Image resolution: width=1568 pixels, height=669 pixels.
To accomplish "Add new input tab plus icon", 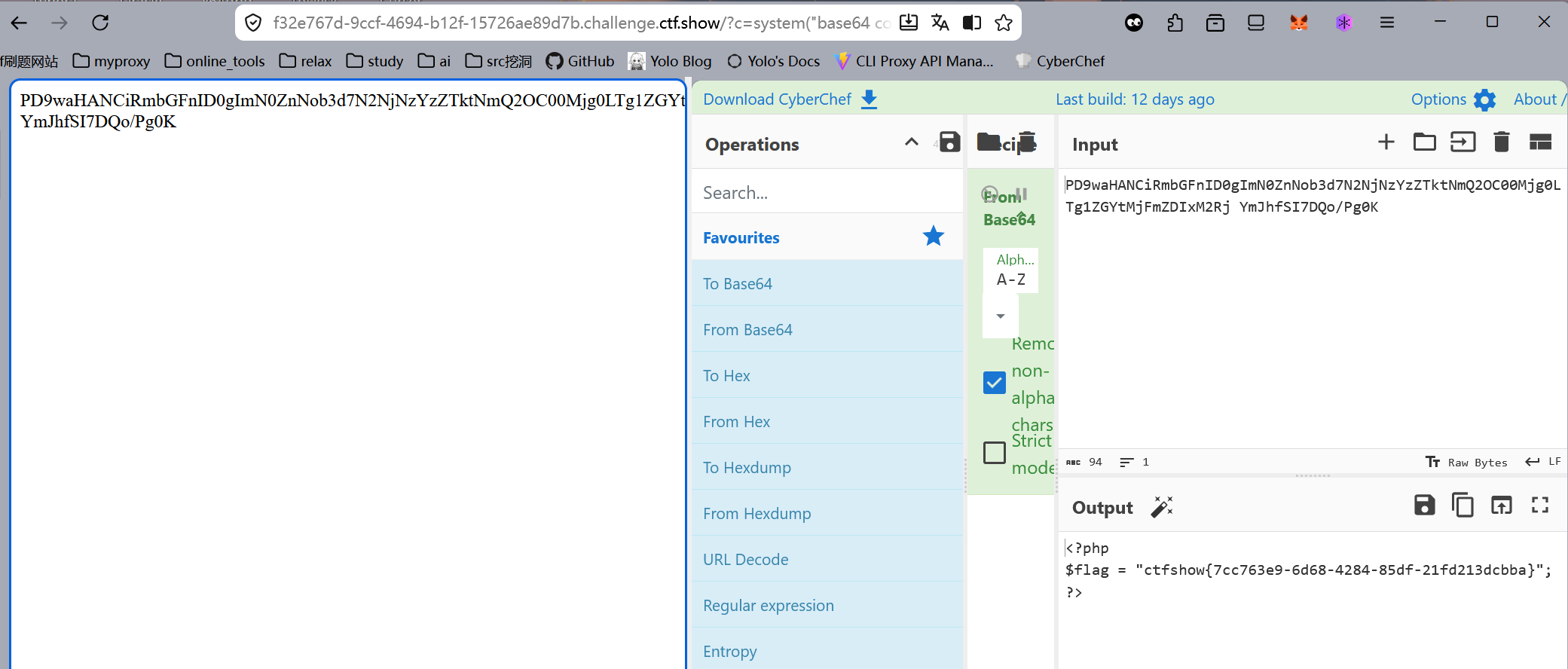I will (1386, 142).
